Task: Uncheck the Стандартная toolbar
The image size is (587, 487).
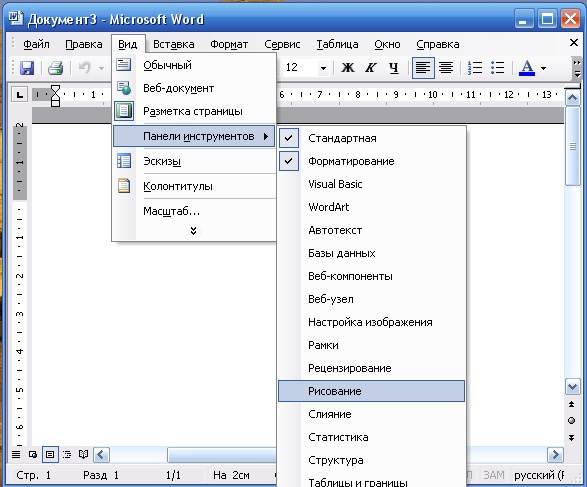Action: (371, 138)
